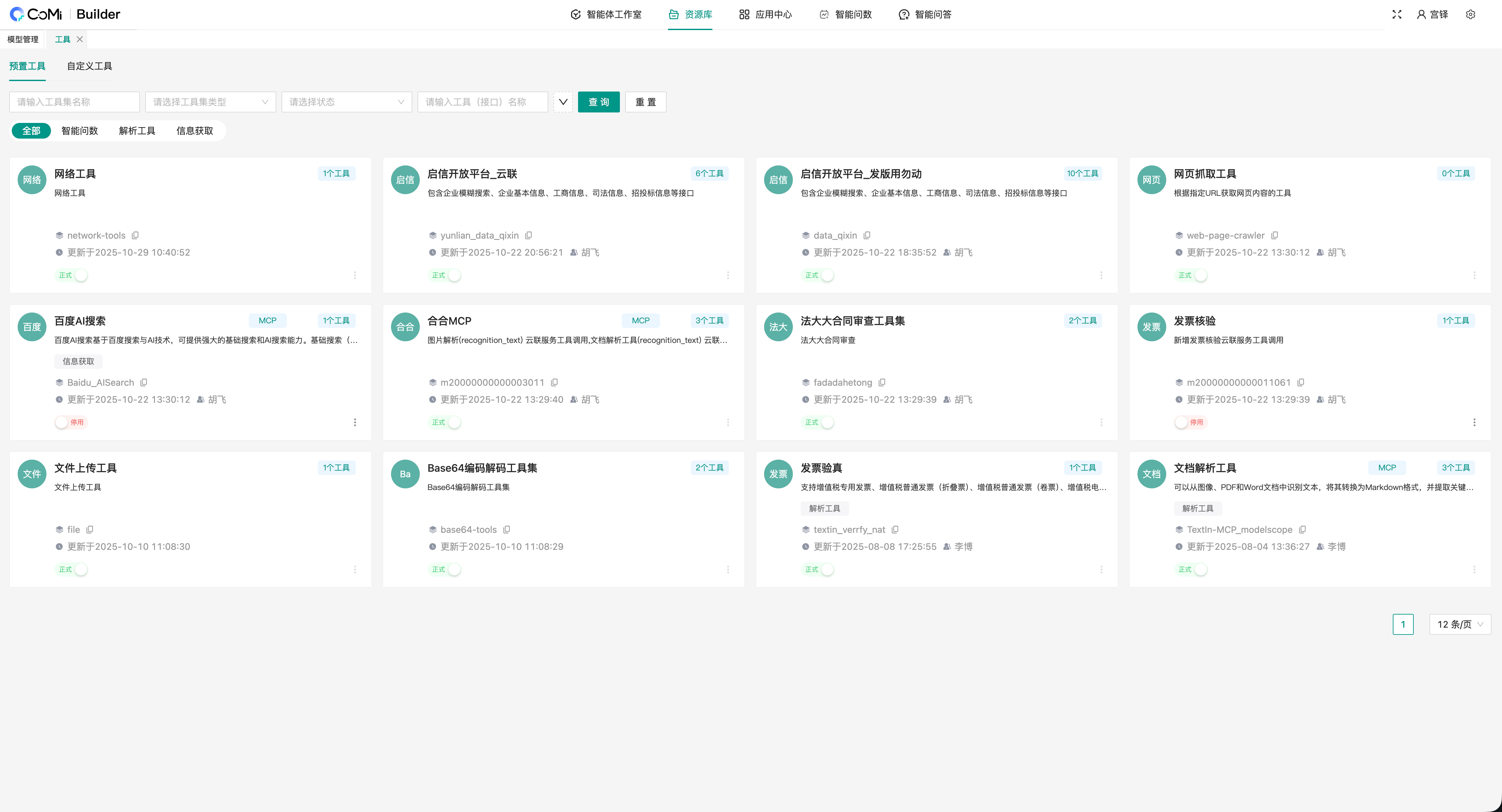Click the 重置 button
The height and width of the screenshot is (812, 1502).
click(x=645, y=102)
